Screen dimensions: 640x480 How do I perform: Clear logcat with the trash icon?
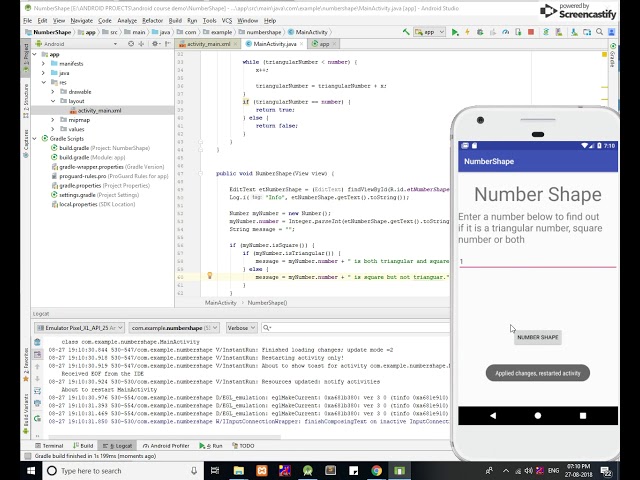pos(37,342)
